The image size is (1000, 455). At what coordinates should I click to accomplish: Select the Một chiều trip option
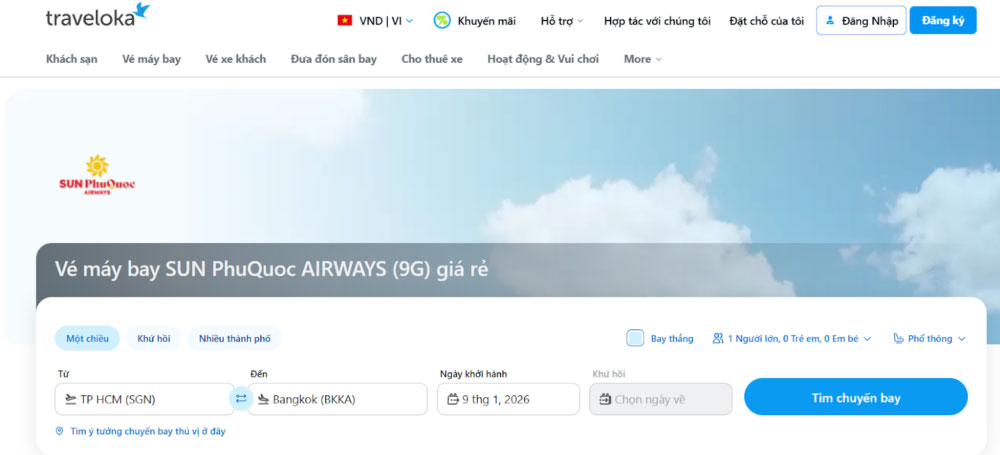pyautogui.click(x=87, y=339)
